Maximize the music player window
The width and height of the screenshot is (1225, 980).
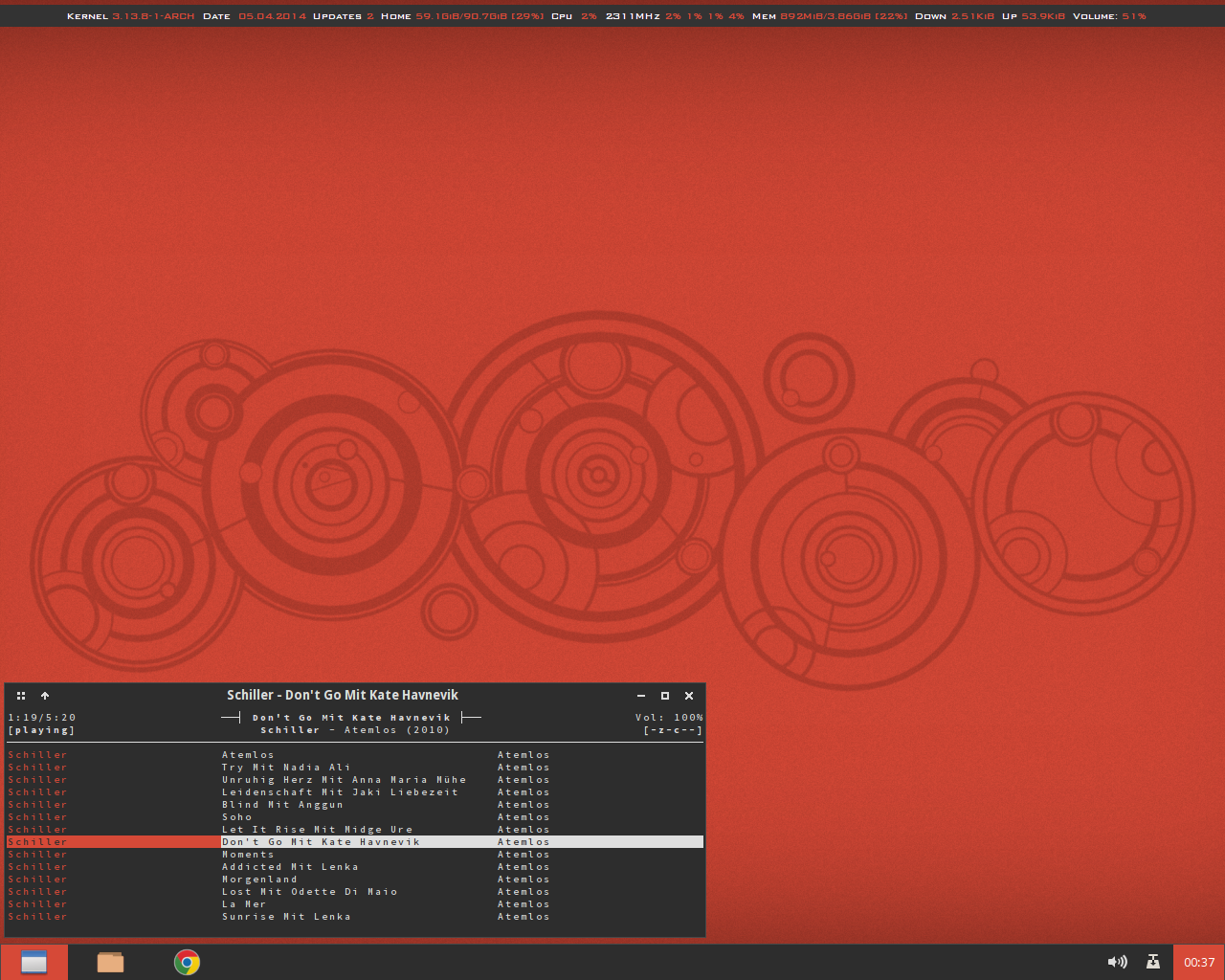coord(665,696)
